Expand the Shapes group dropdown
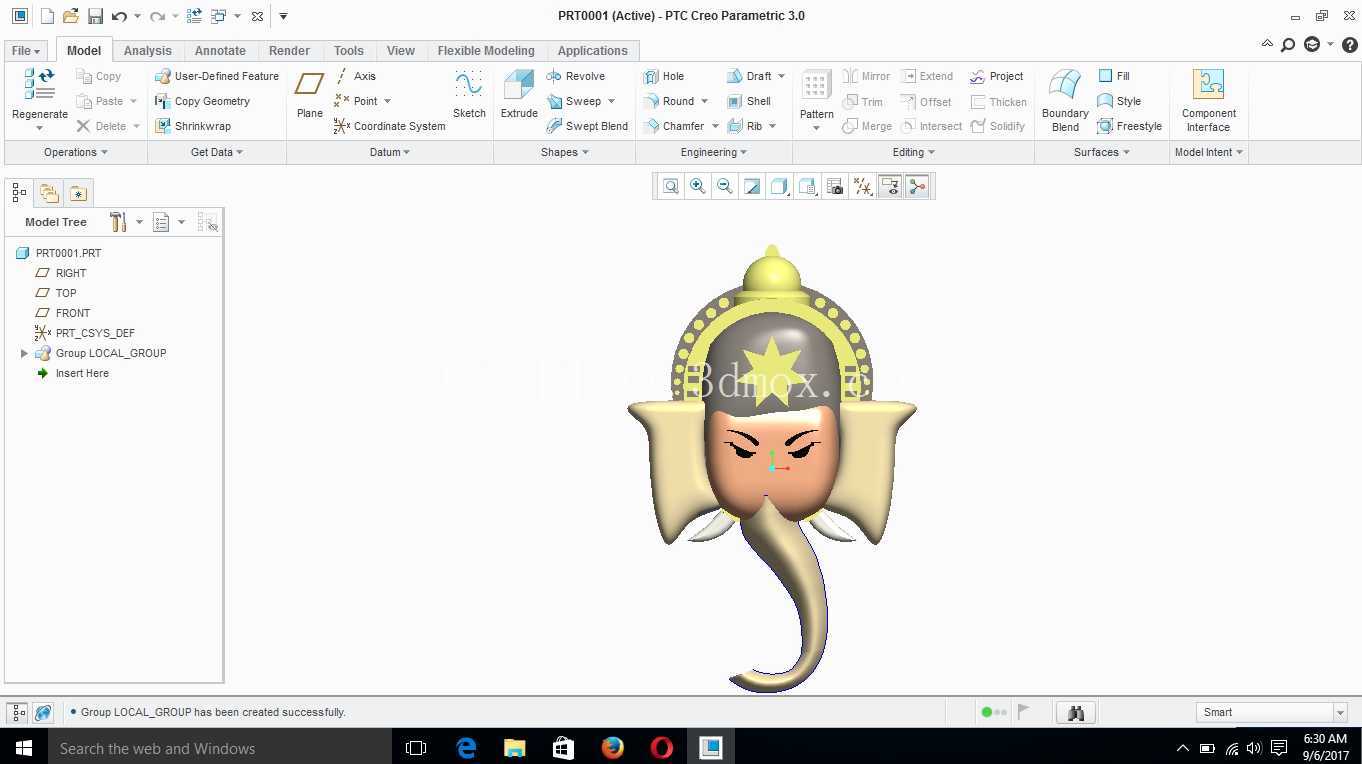This screenshot has height=764, width=1362. 565,152
